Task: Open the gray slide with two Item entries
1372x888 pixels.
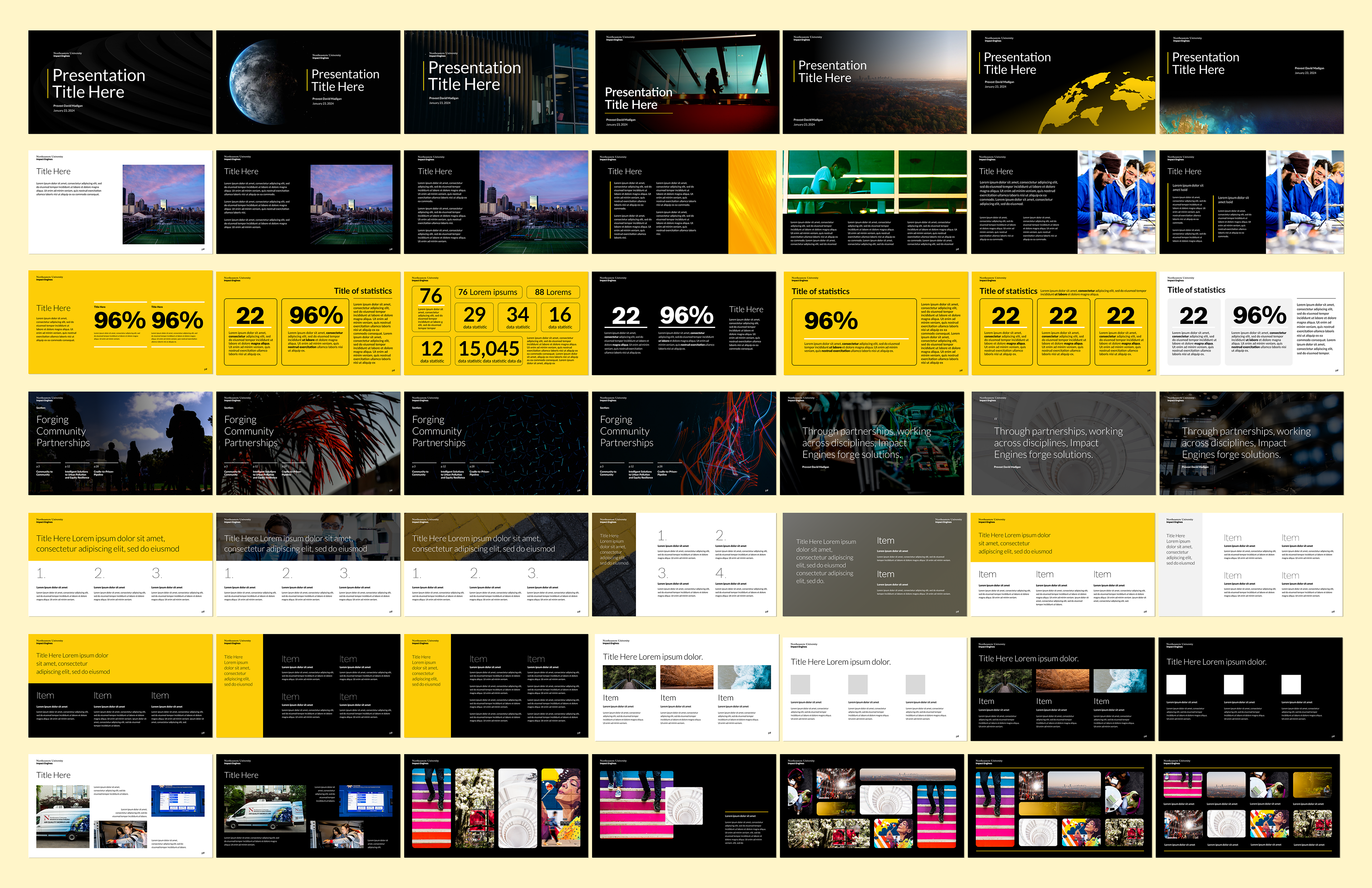Action: pyautogui.click(x=875, y=565)
